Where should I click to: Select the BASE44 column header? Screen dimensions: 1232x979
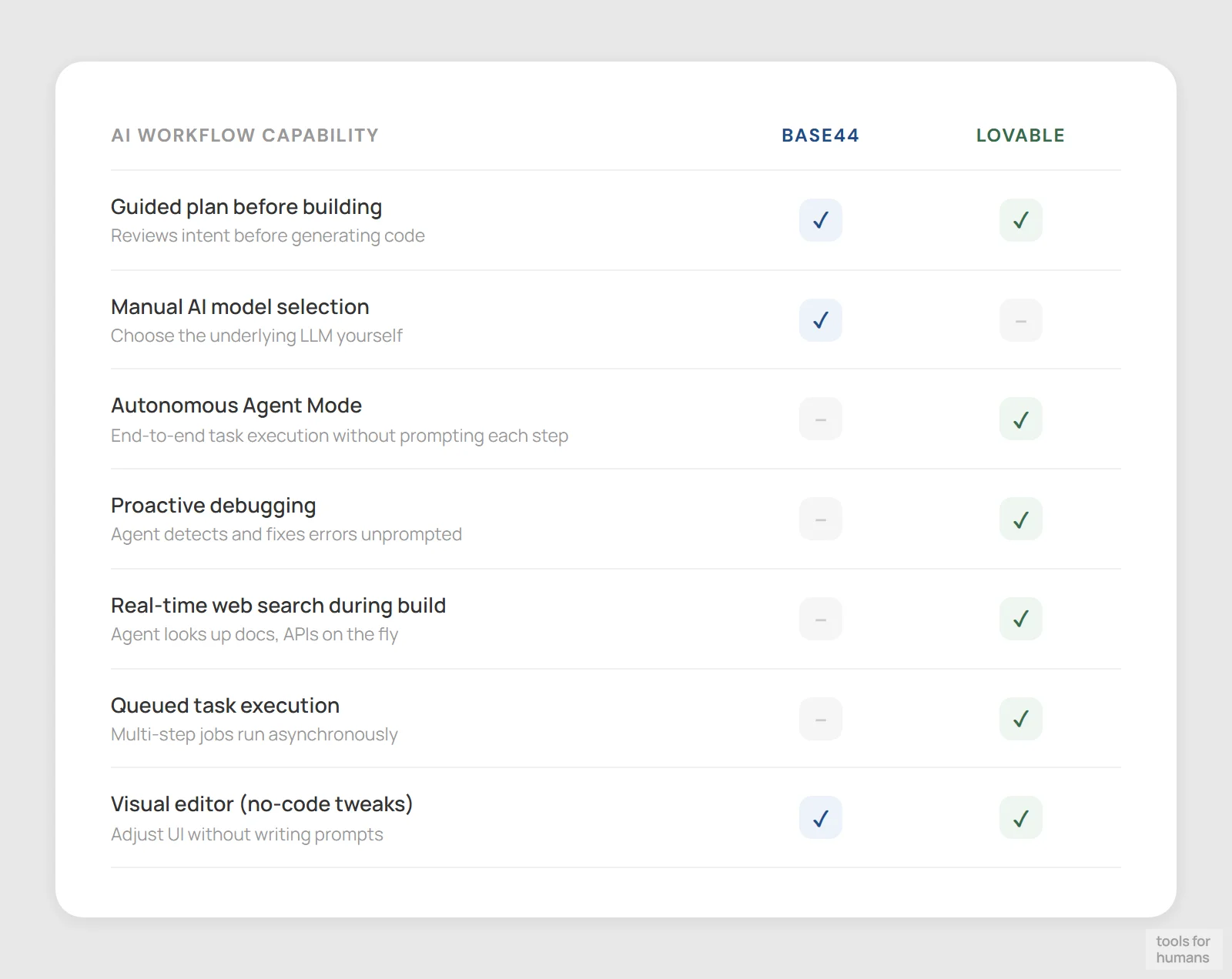pos(820,135)
